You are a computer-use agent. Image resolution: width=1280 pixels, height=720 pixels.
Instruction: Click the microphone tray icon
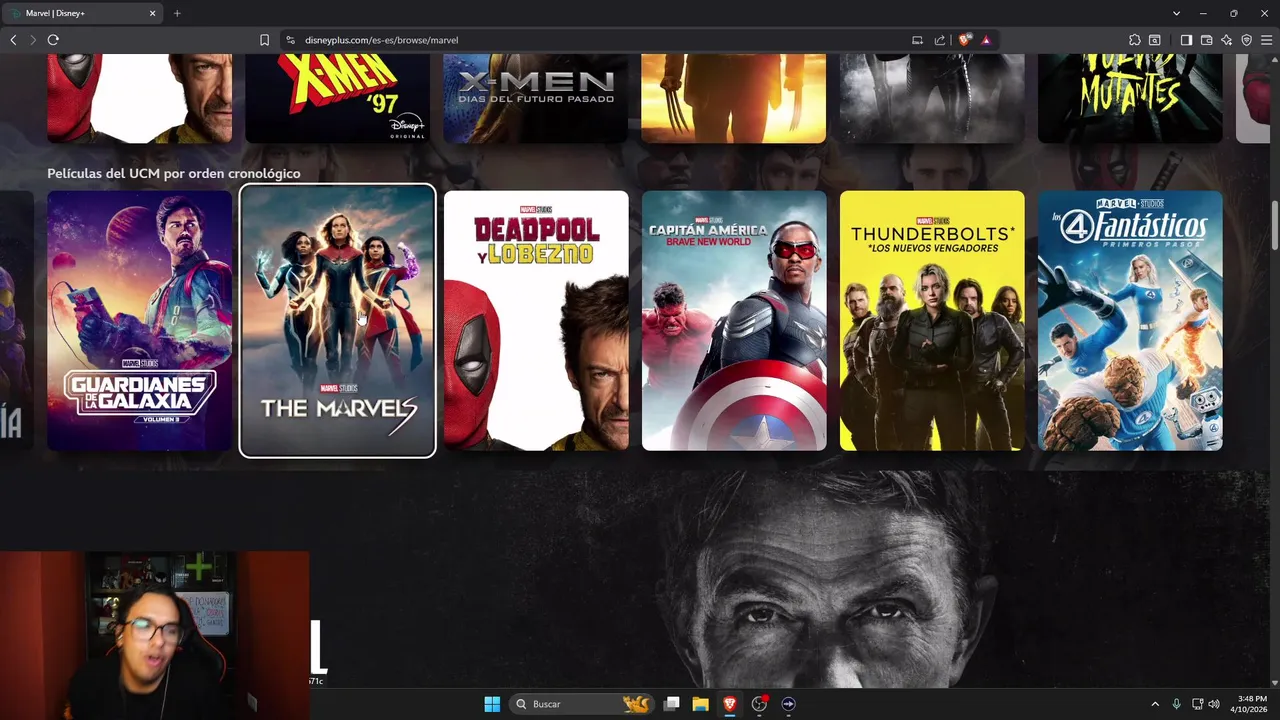tap(1177, 704)
